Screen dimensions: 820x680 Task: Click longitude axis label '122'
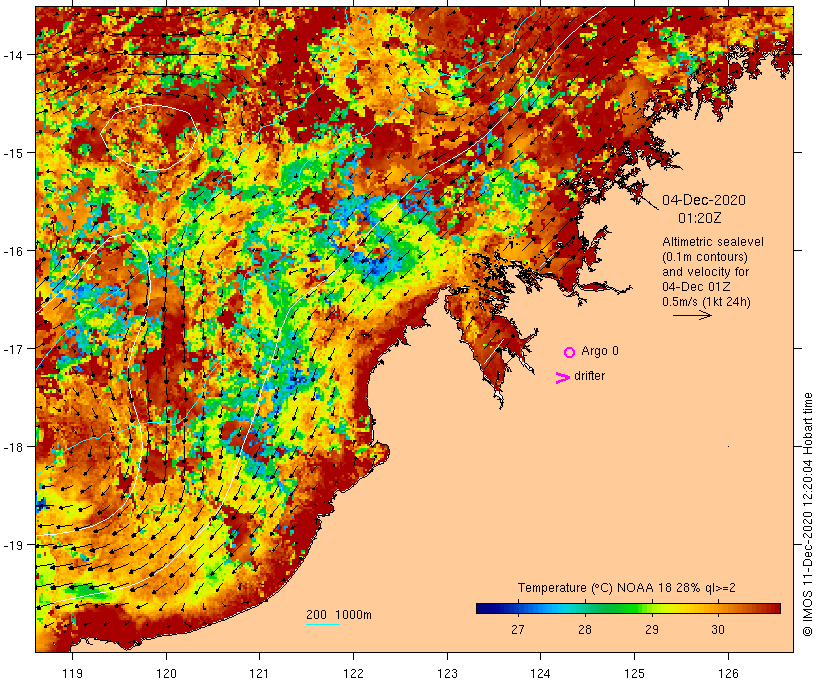(x=353, y=673)
